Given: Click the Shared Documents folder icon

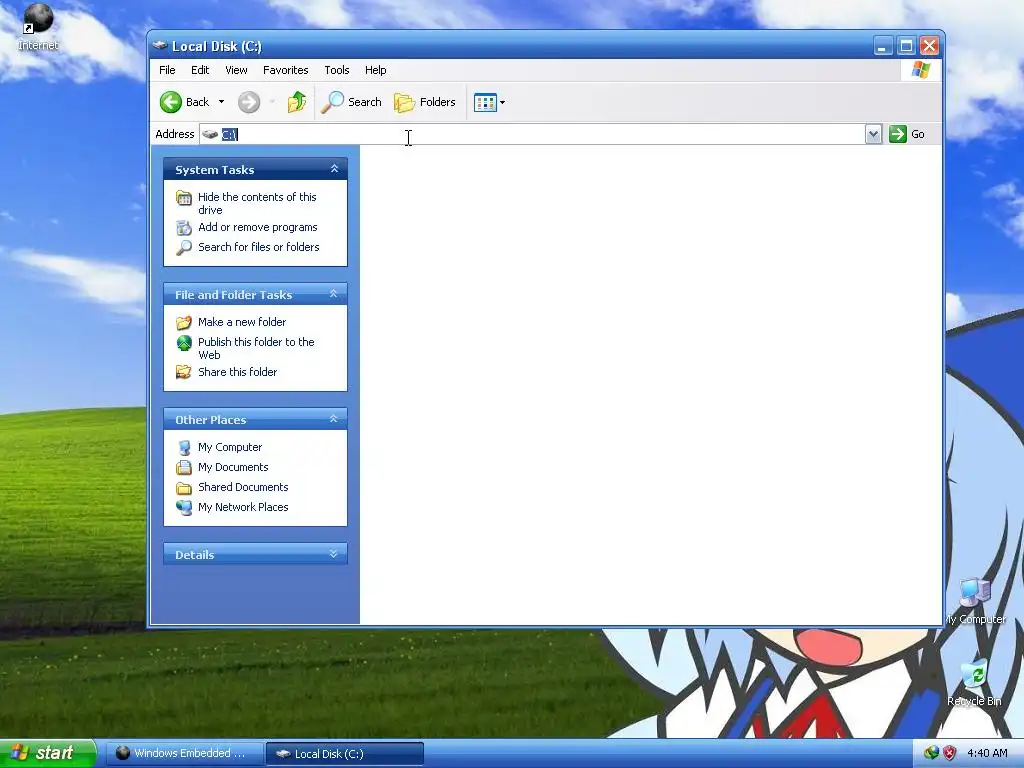Looking at the screenshot, I should coord(184,488).
